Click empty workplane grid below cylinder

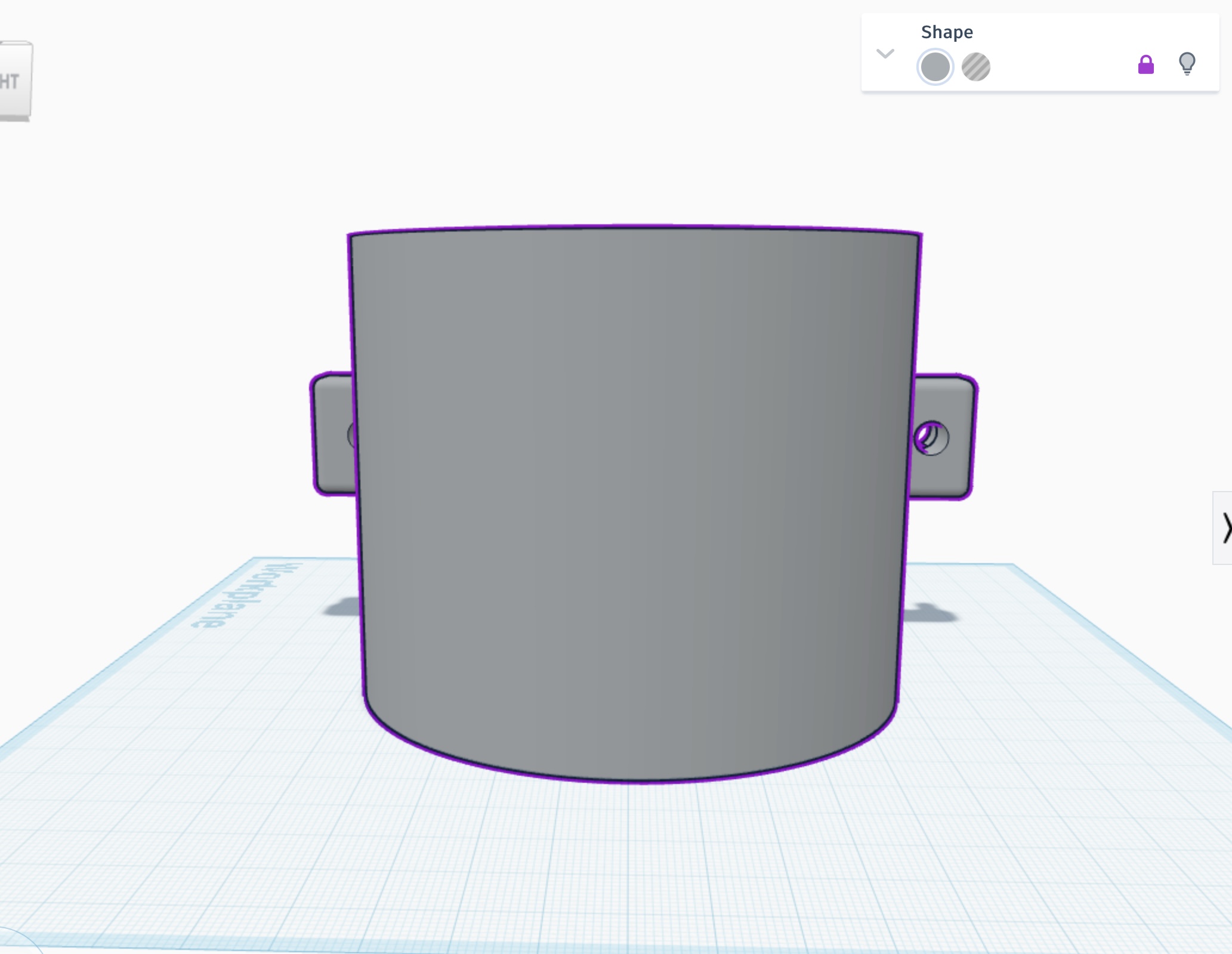tap(632, 859)
